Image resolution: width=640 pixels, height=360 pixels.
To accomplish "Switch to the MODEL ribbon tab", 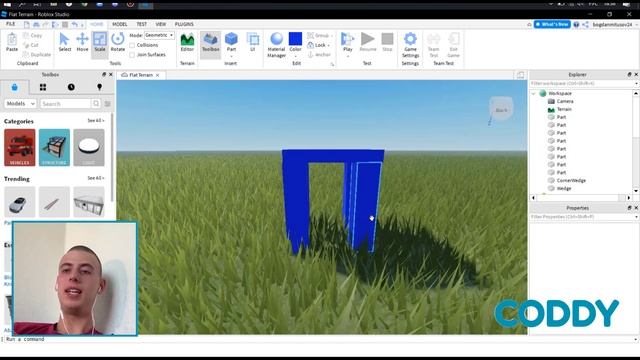I will click(120, 24).
